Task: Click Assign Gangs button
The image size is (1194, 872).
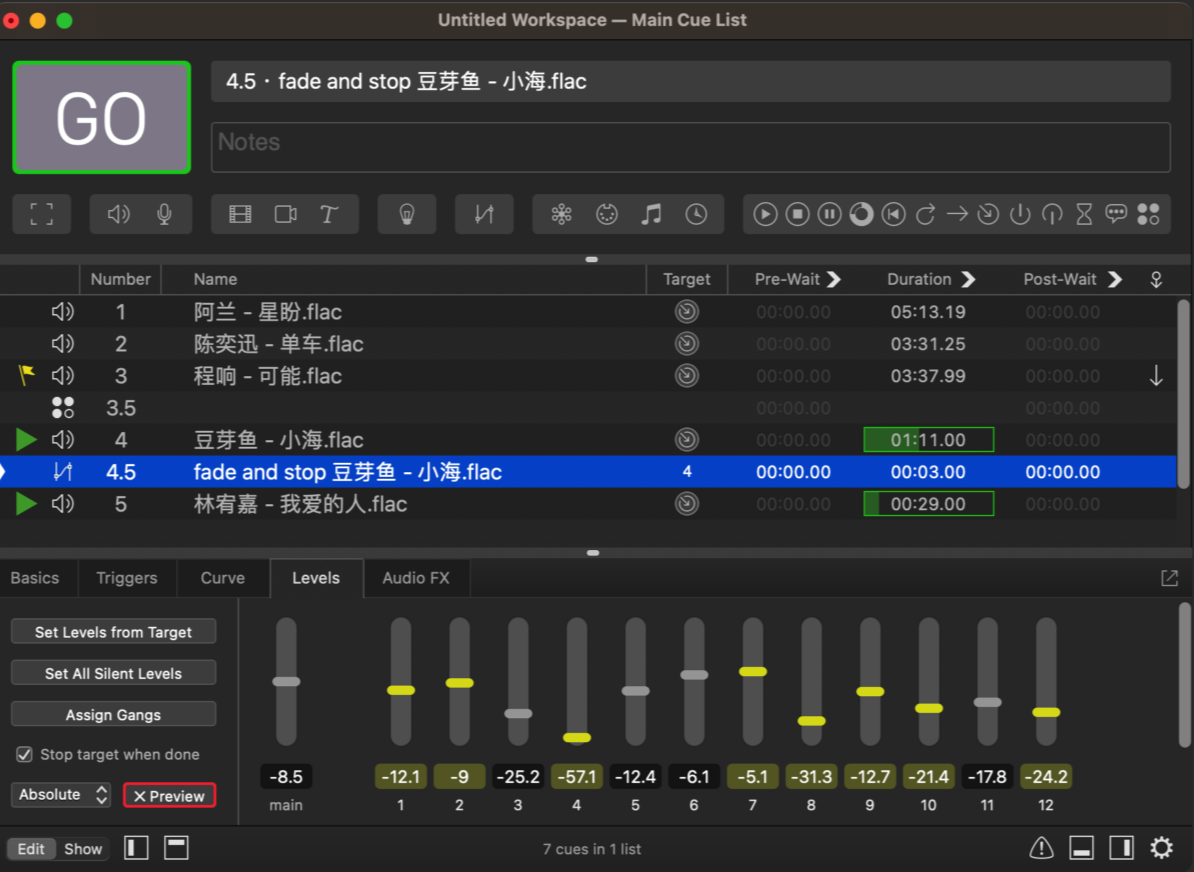Action: pos(113,714)
